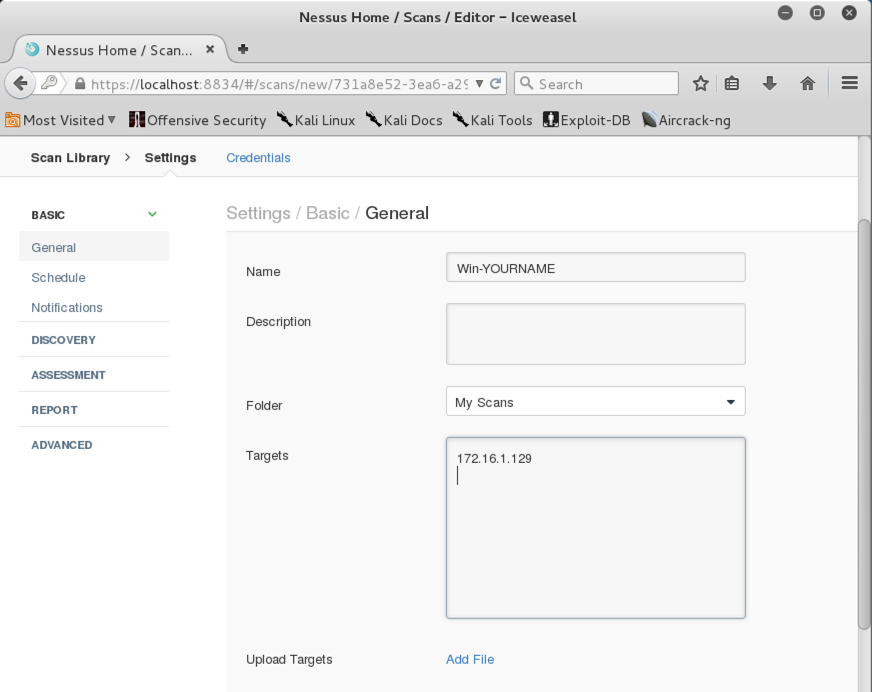Open the hamburger menu in Iceweasel
The height and width of the screenshot is (692, 872).
[x=850, y=84]
